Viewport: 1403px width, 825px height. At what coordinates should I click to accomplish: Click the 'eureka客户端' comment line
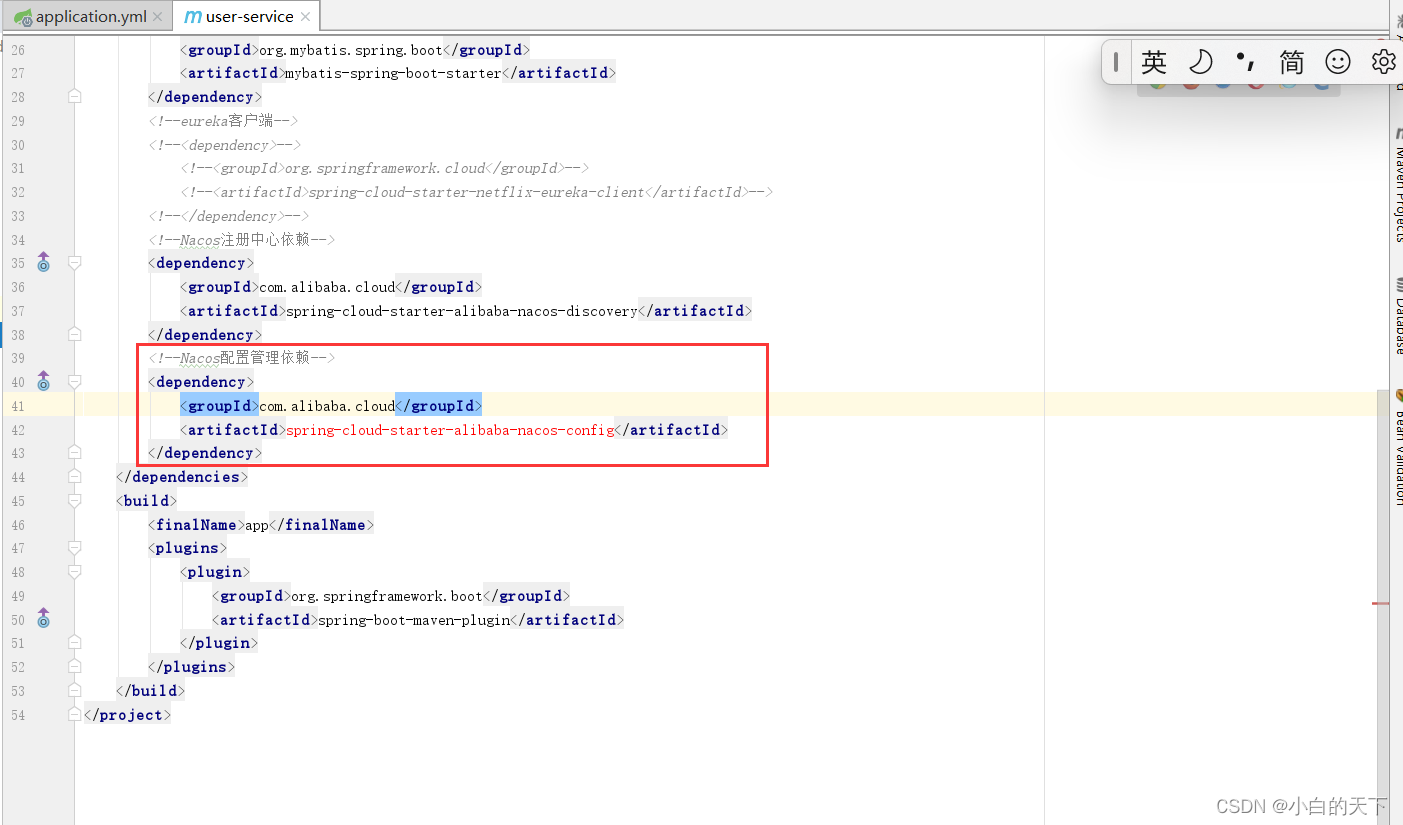point(223,121)
